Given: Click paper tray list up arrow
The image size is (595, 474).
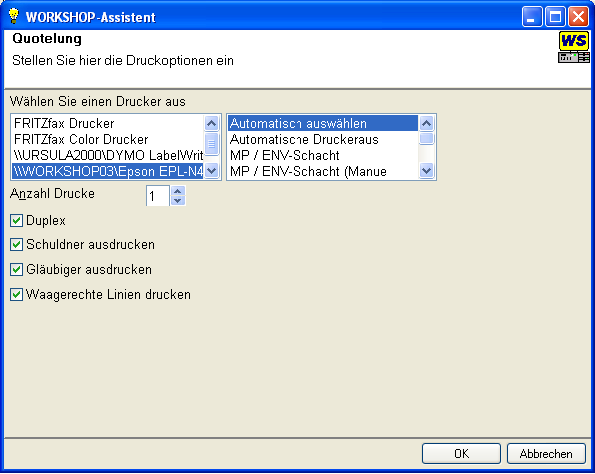Looking at the screenshot, I should (427, 123).
